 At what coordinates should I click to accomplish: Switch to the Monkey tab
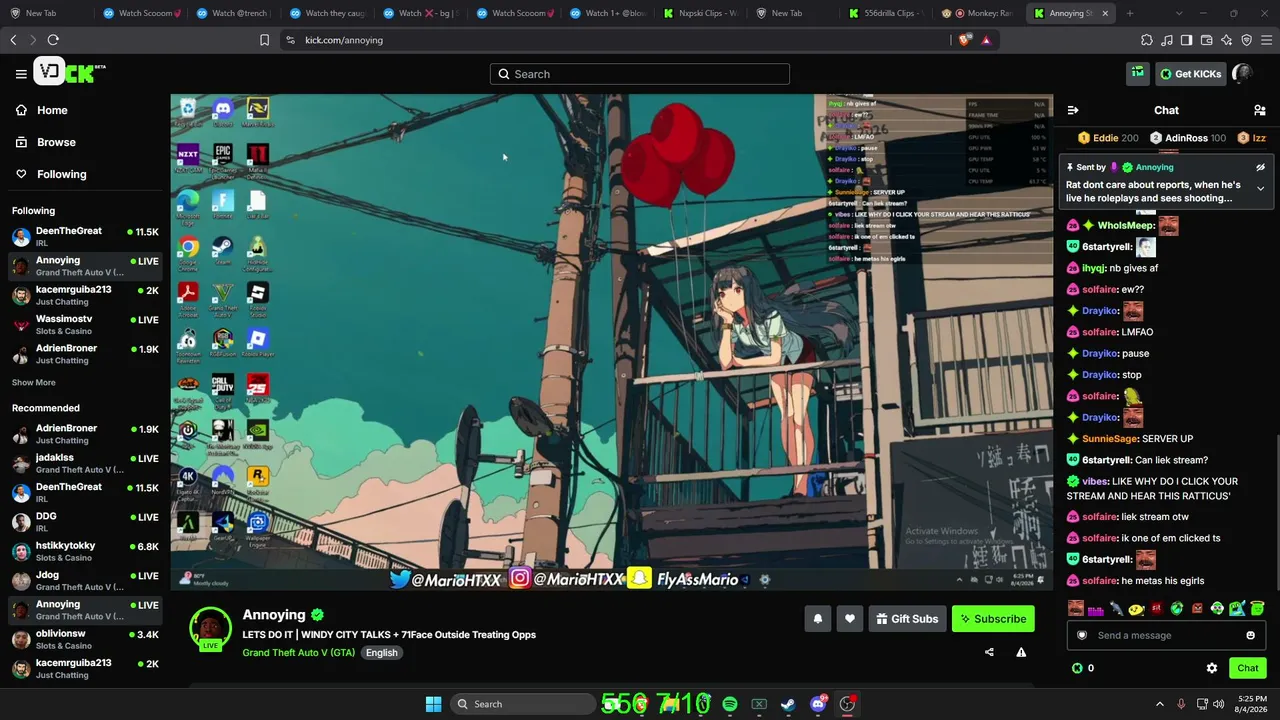click(980, 13)
